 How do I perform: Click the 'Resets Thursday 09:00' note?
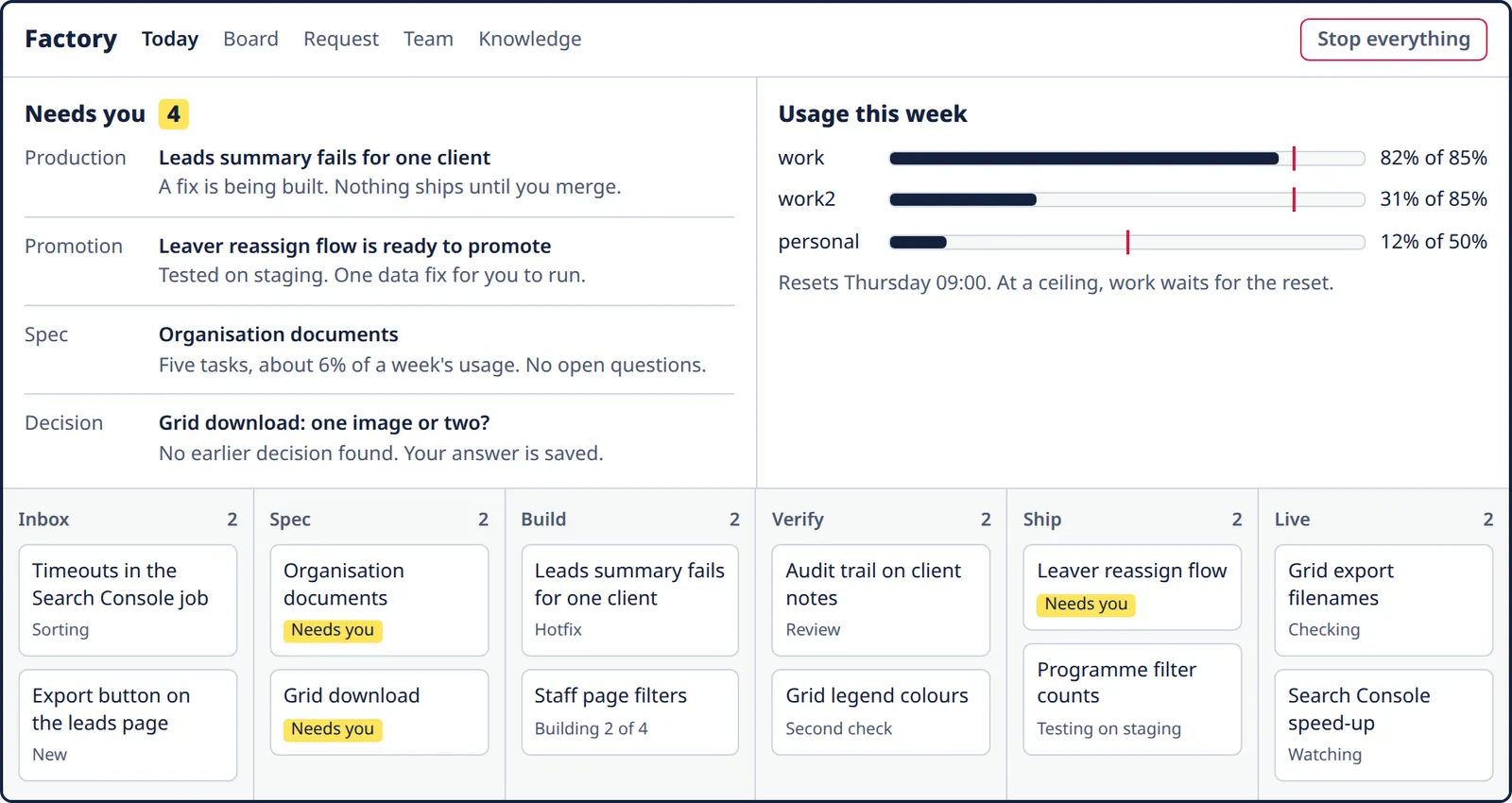[x=1056, y=283]
